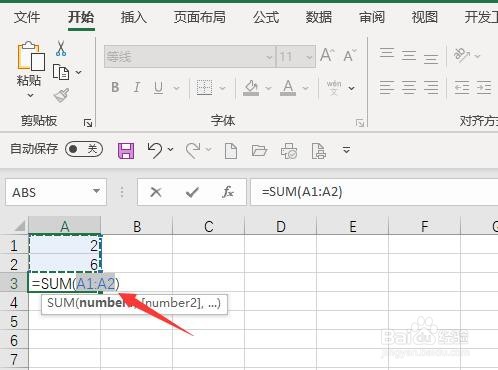Confirm formula with checkmark
This screenshot has height=370, width=498.
pos(192,192)
